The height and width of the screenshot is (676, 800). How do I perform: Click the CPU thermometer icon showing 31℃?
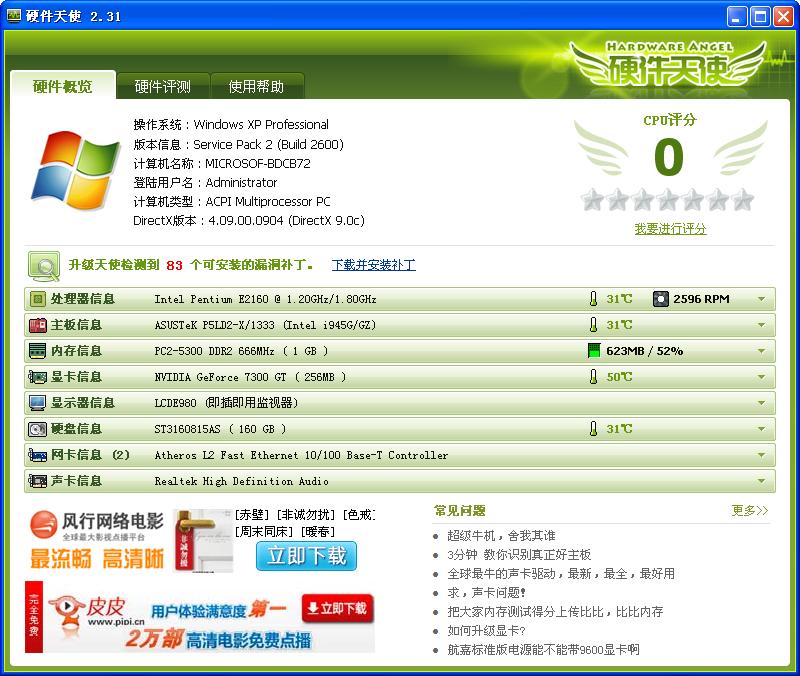593,299
